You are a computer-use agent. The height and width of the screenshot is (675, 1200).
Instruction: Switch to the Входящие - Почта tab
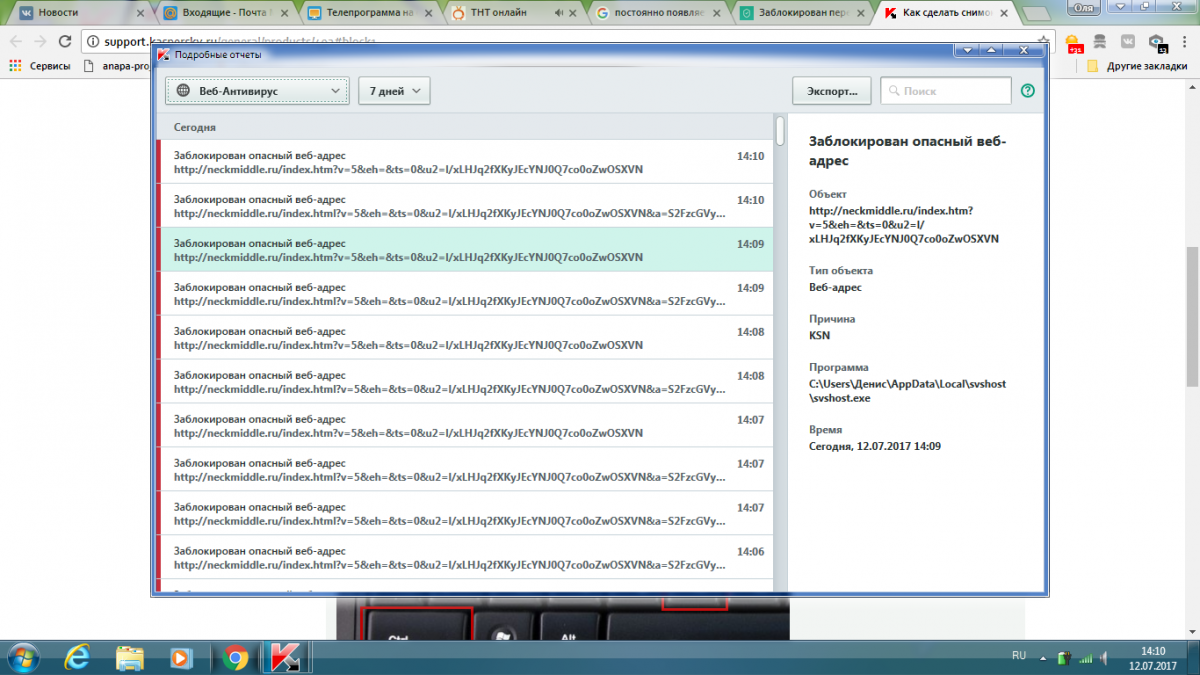click(x=225, y=13)
